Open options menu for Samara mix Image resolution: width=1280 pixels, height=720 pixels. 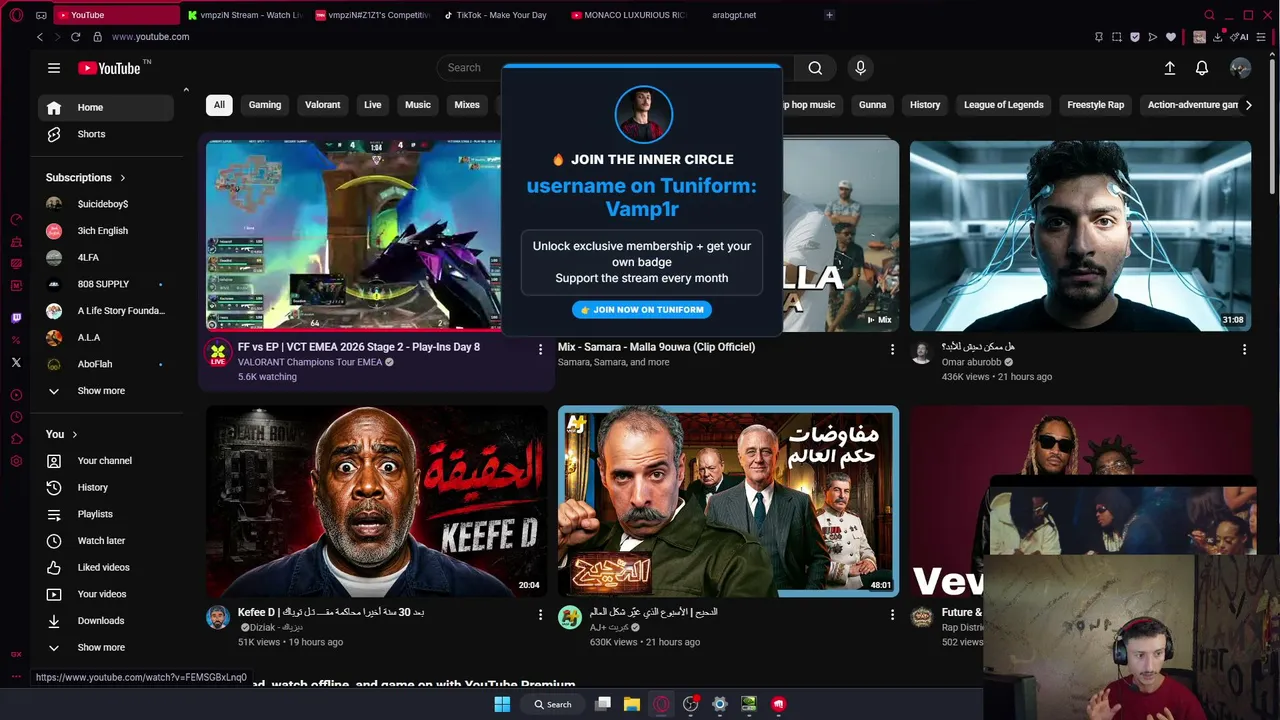(892, 349)
